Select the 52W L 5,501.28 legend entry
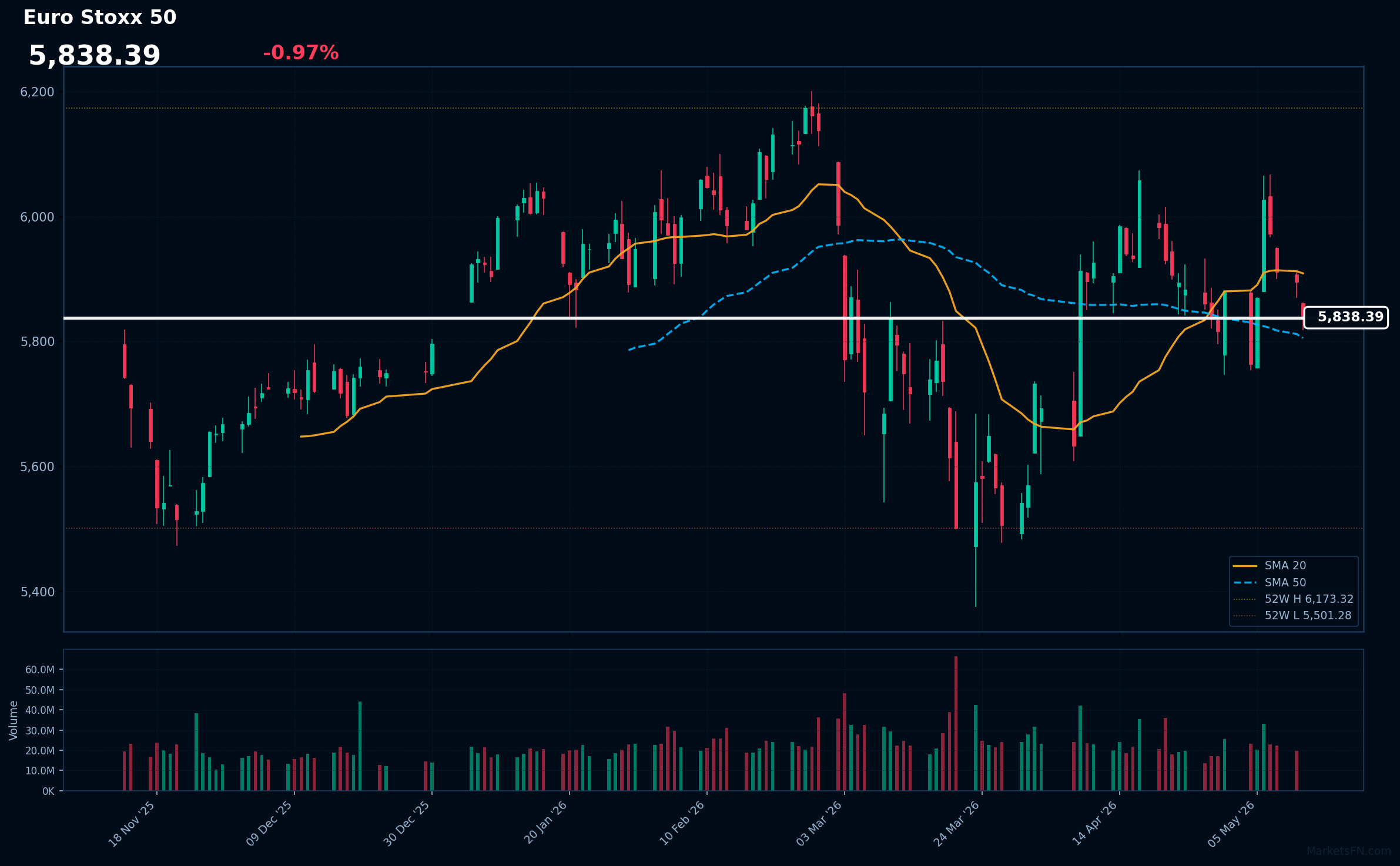The width and height of the screenshot is (1400, 866). pos(1292,615)
